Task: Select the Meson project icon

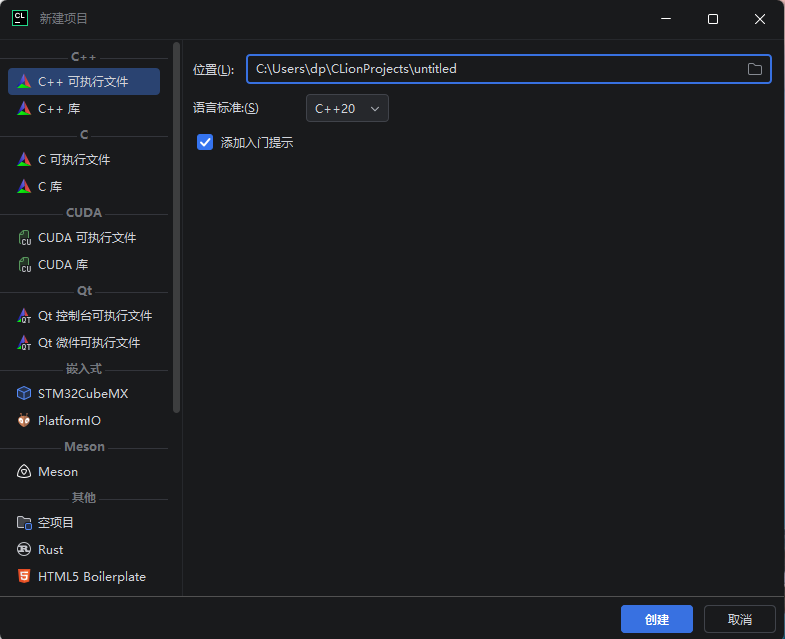Action: (24, 472)
